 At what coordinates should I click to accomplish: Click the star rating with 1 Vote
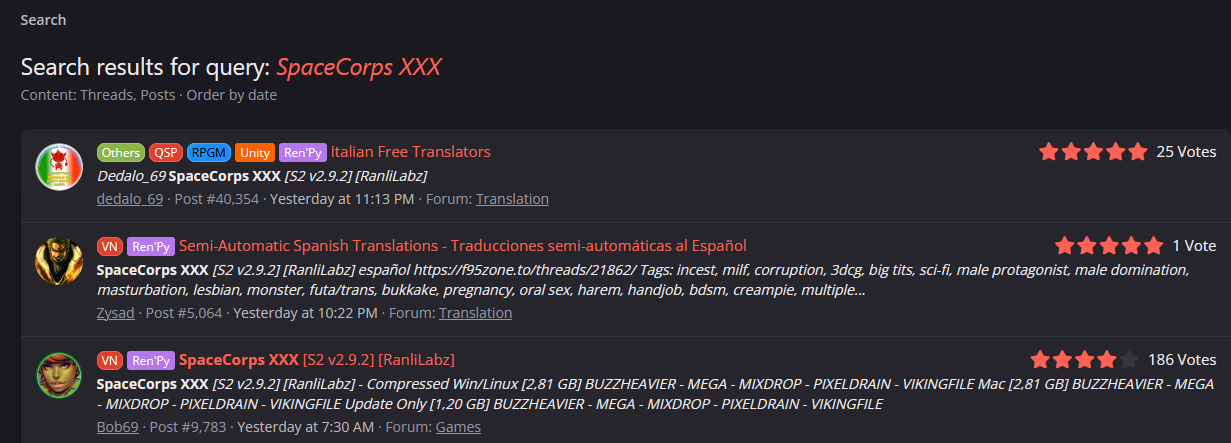point(1109,246)
